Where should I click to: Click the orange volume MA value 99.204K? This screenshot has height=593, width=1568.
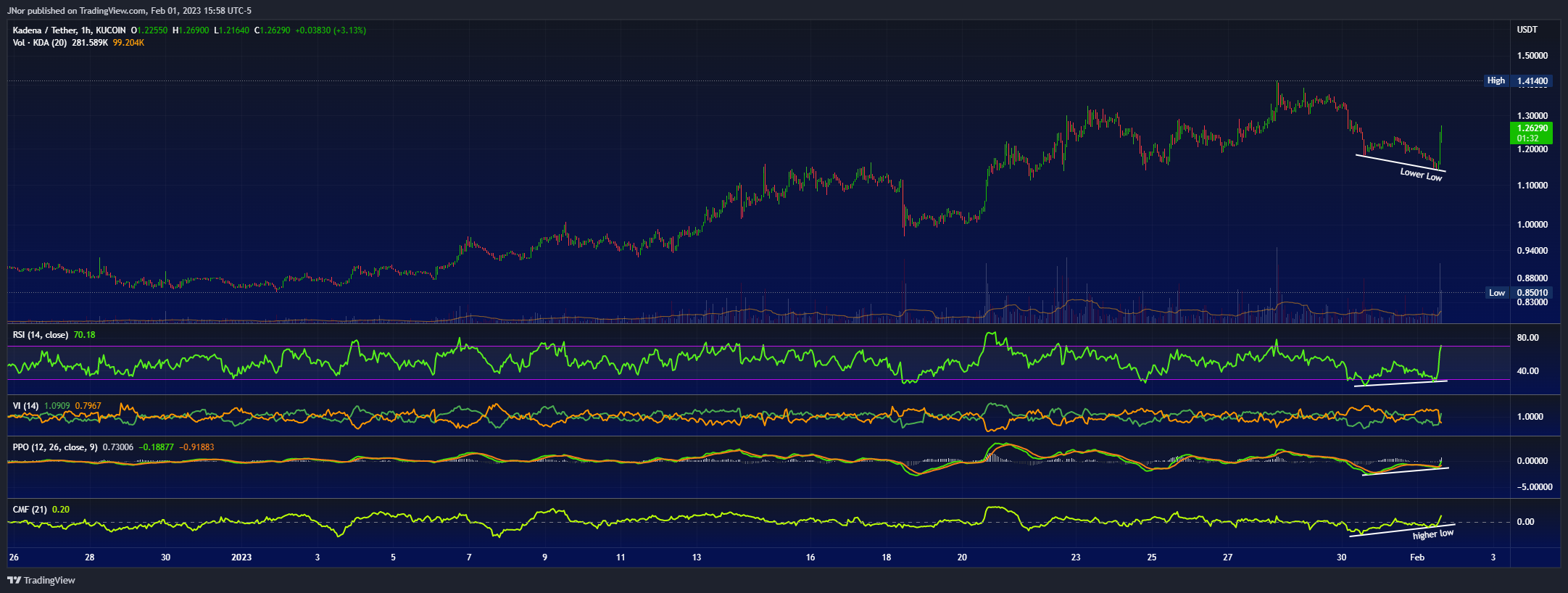click(129, 43)
